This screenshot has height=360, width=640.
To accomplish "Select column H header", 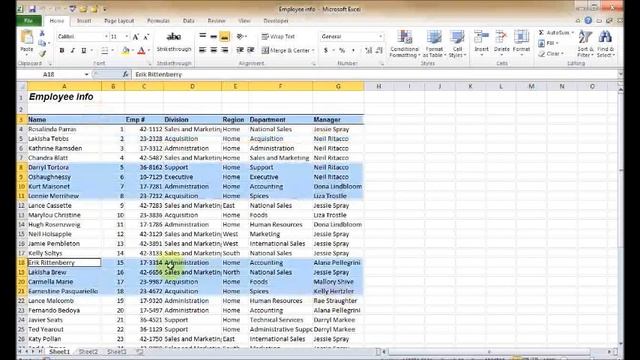I will [379, 86].
